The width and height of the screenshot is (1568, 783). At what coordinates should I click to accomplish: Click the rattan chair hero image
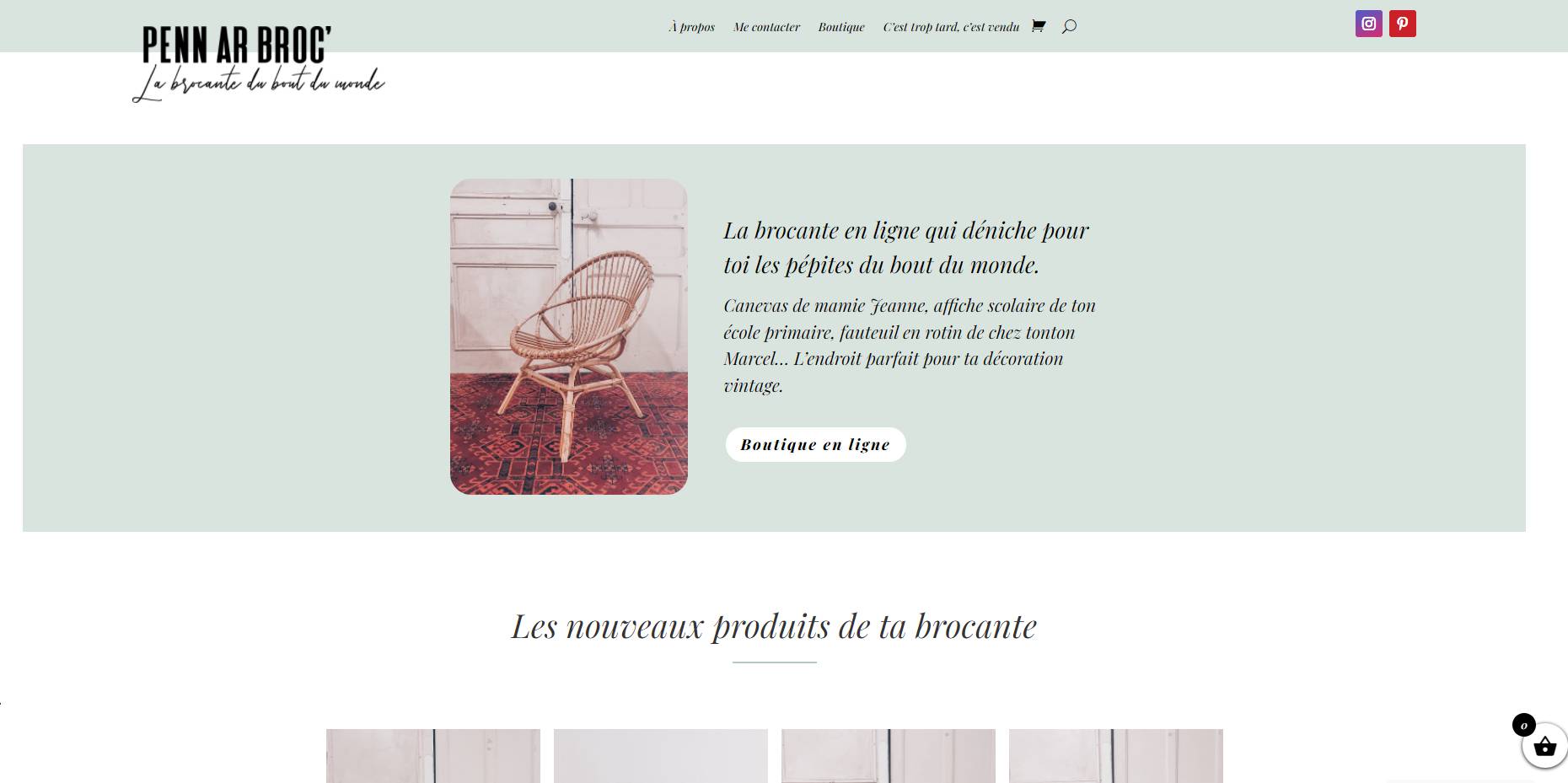[x=569, y=336]
